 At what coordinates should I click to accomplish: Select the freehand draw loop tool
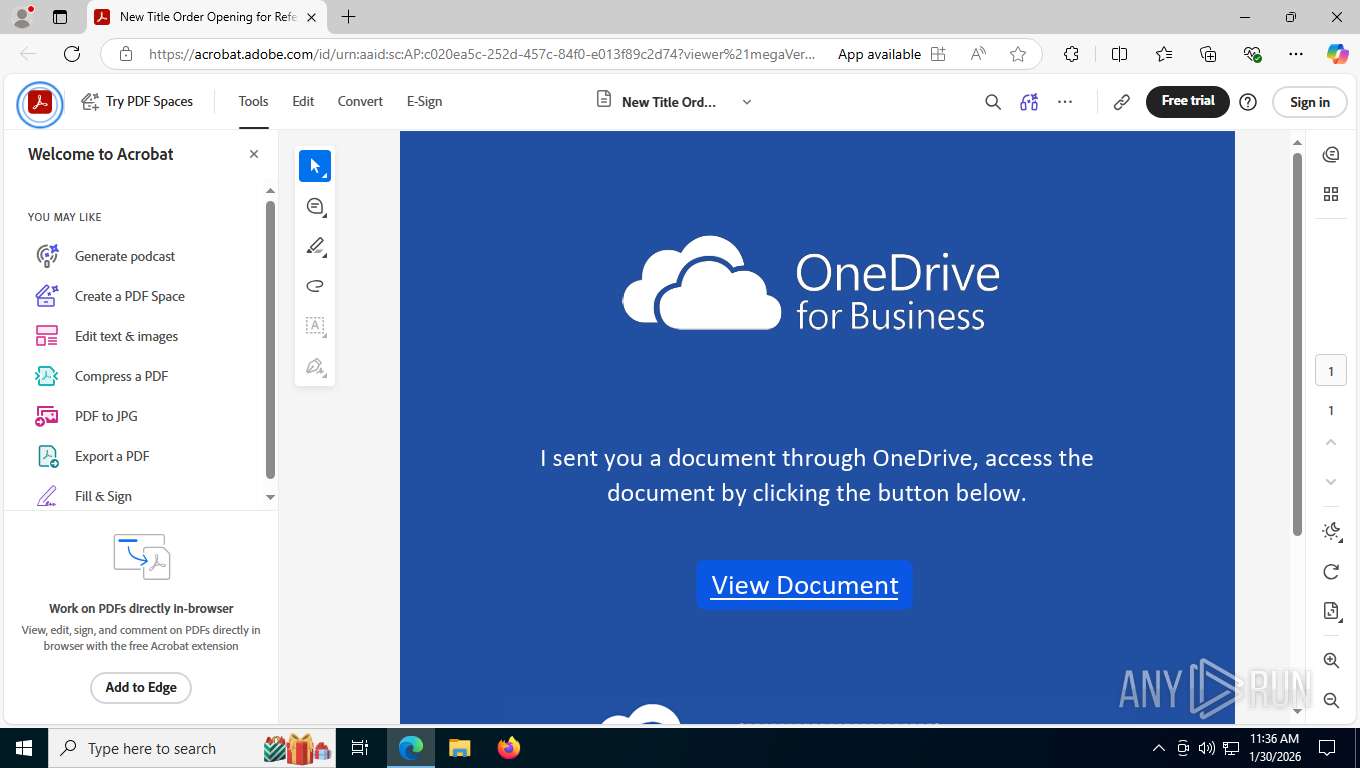(x=315, y=286)
